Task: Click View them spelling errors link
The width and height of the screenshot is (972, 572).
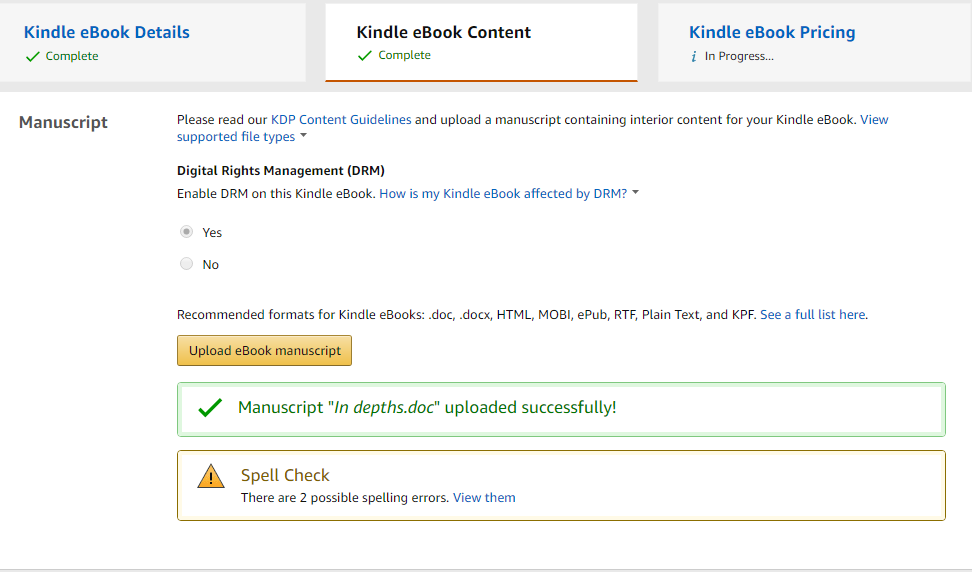Action: pyautogui.click(x=484, y=497)
